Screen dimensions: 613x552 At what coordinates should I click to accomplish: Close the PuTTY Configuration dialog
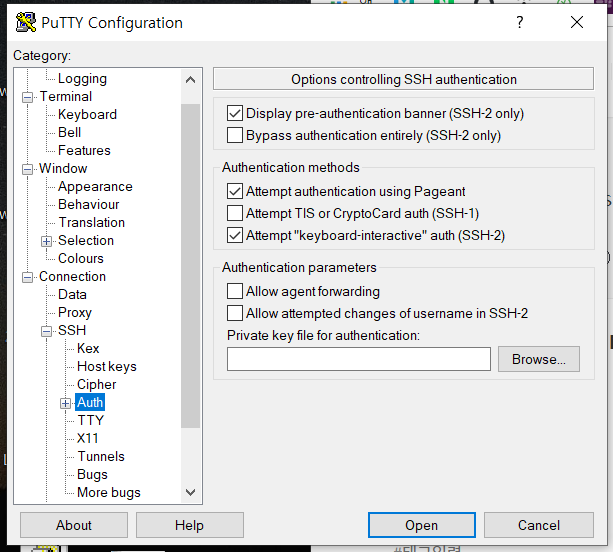(x=577, y=22)
